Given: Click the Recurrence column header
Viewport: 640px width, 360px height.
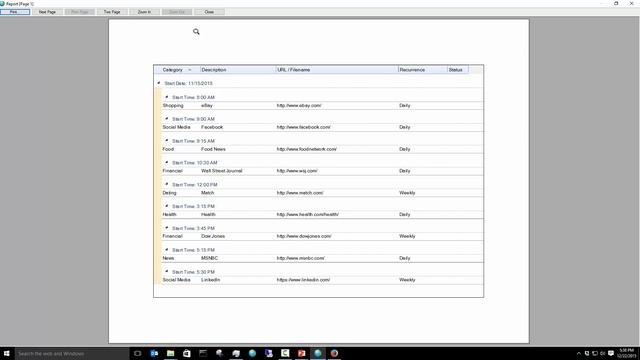Looking at the screenshot, I should (x=422, y=70).
